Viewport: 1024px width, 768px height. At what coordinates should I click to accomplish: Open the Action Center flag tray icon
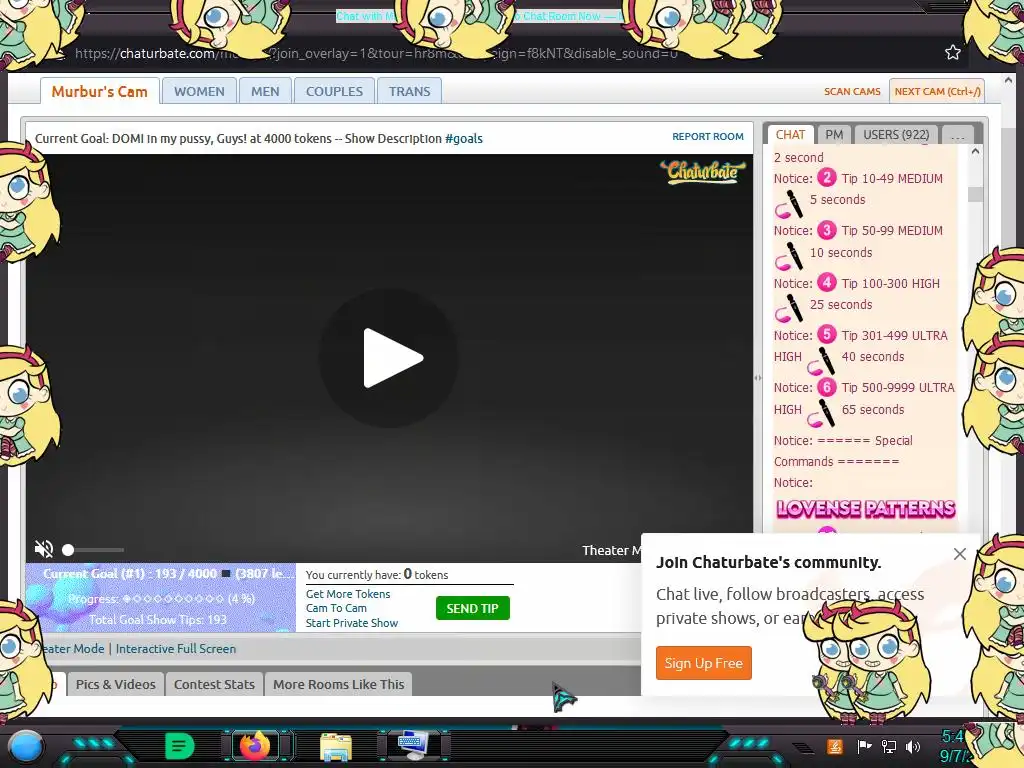pyautogui.click(x=864, y=746)
